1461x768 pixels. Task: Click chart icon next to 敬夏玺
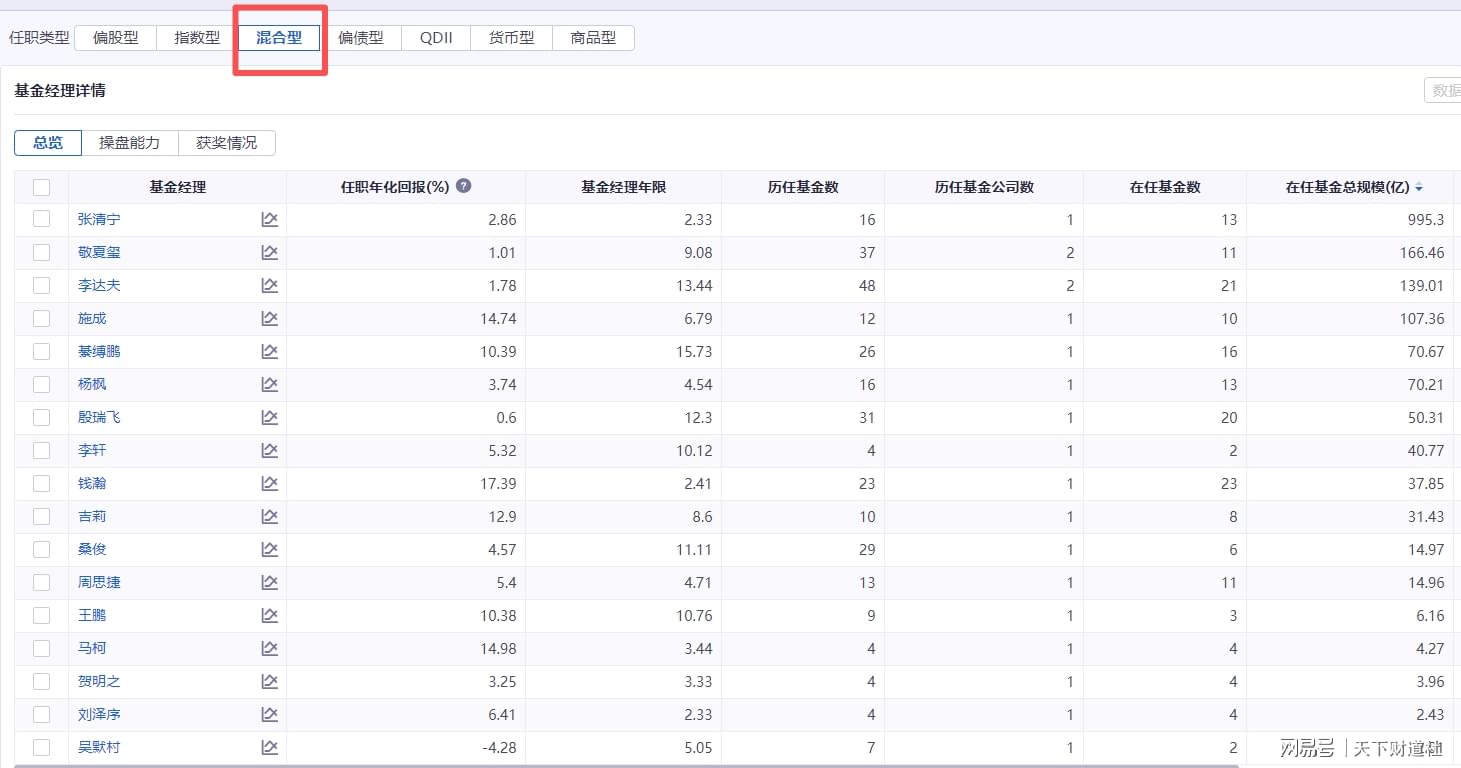click(269, 252)
